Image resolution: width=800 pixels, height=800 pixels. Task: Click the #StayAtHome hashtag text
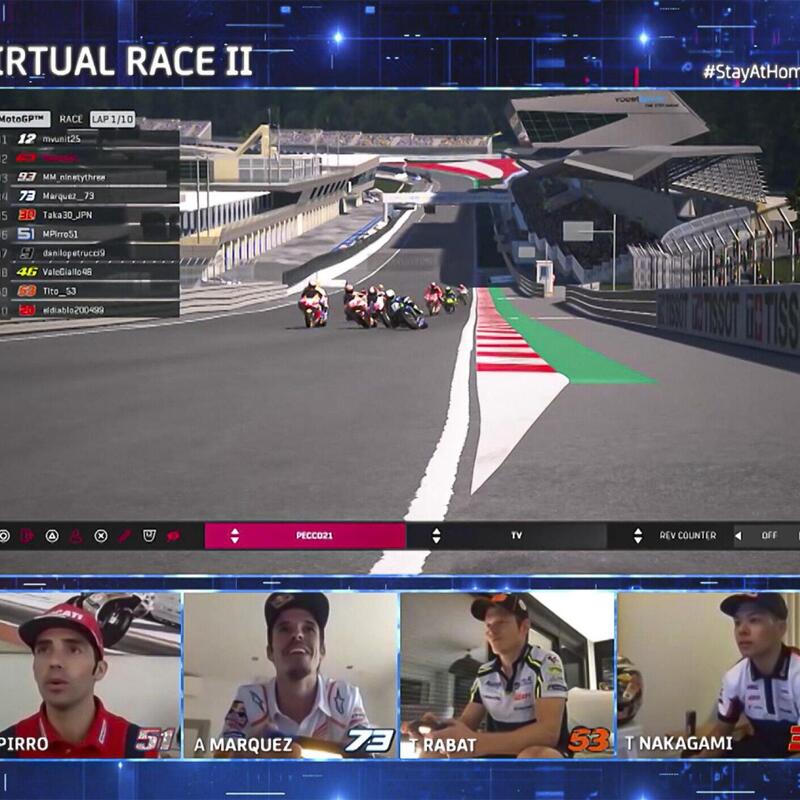point(750,72)
